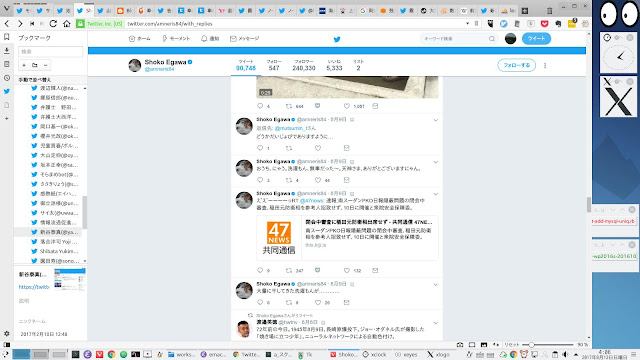
Task: Add a web panel with plus icon
Action: coord(7,118)
